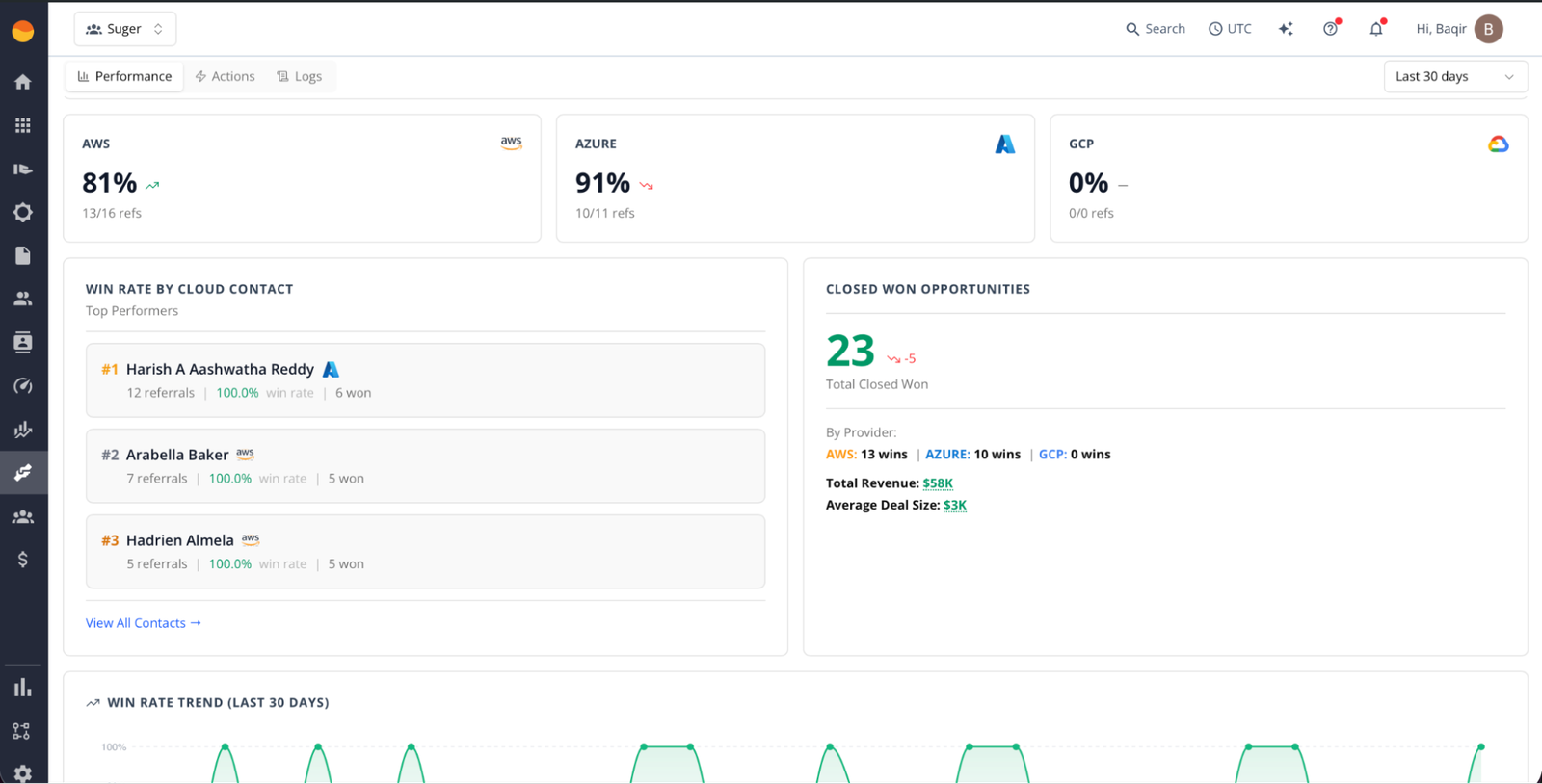Open the group of people icon in sidebar

coord(23,516)
